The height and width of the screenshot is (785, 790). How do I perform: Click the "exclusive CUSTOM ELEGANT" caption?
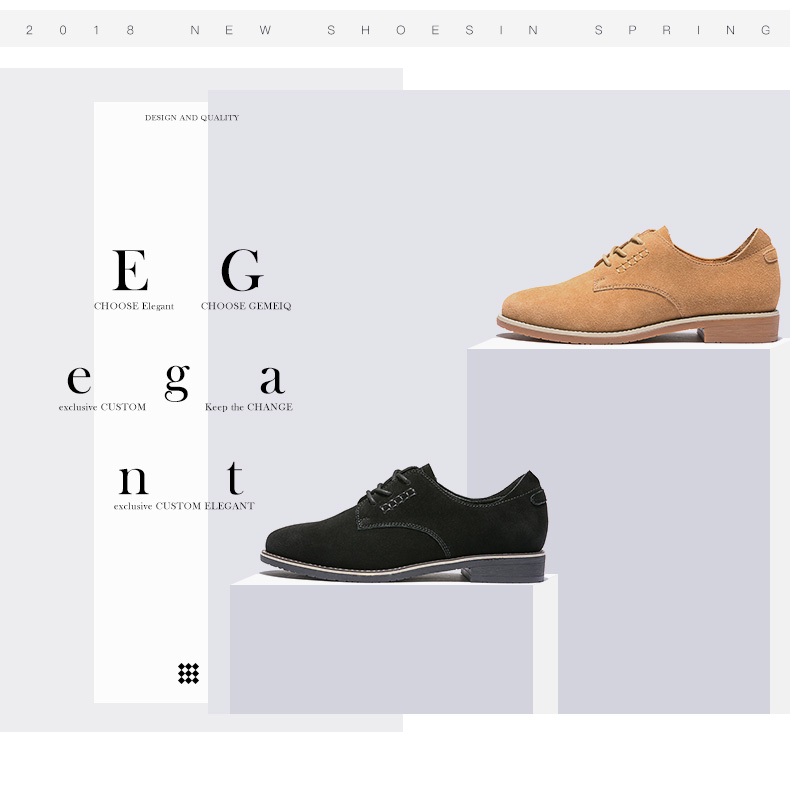pyautogui.click(x=184, y=506)
